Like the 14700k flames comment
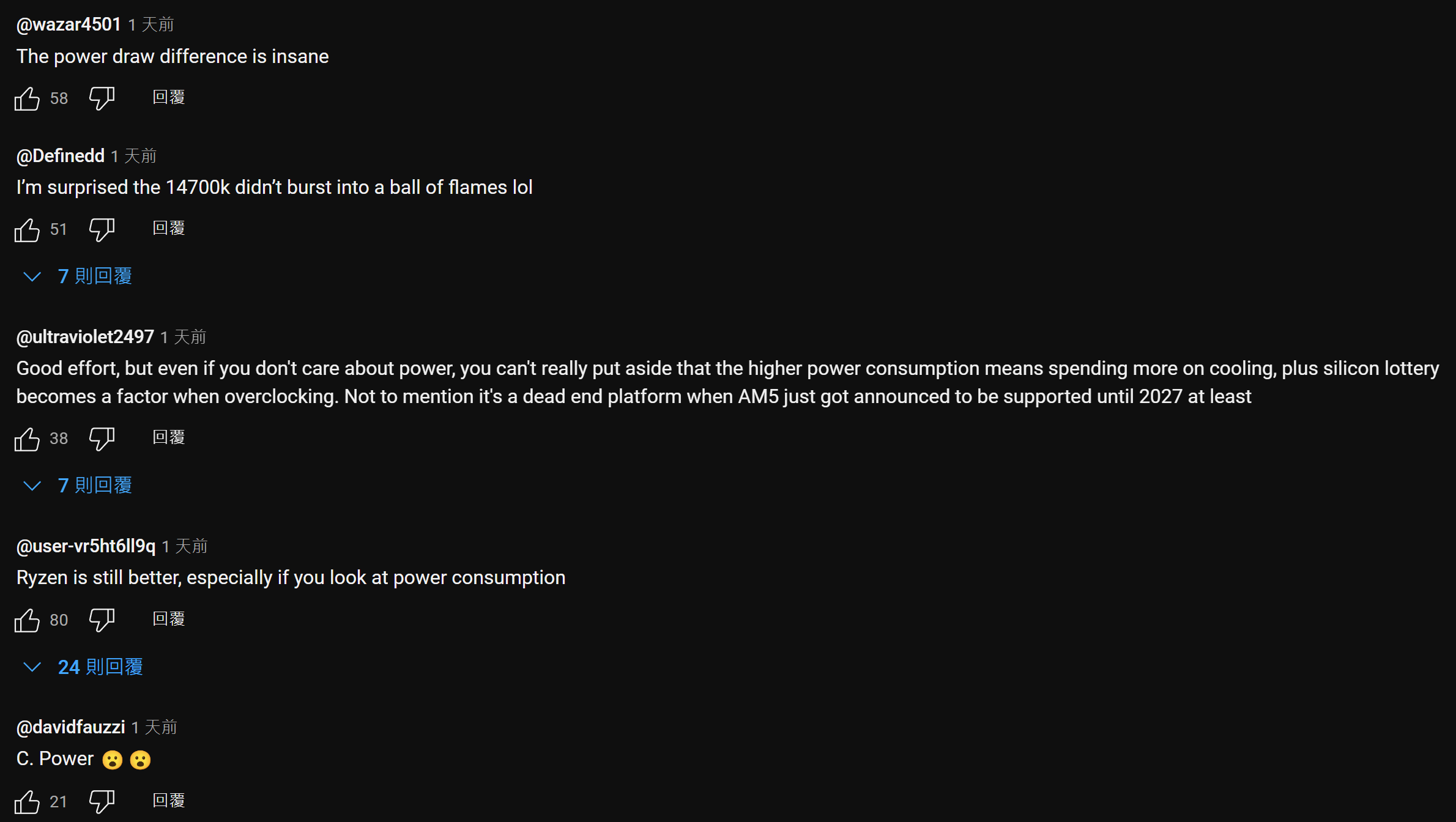Screen dimensions: 1456x822 click(27, 230)
